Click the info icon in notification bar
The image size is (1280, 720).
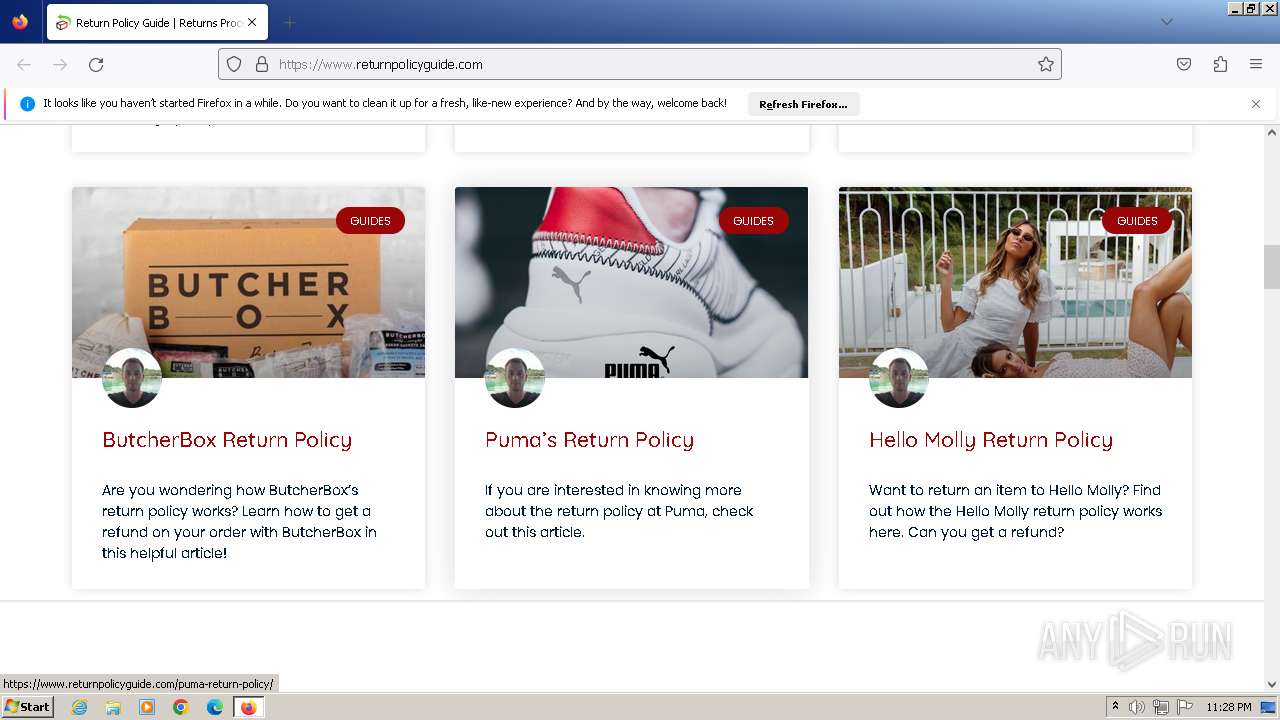[x=27, y=104]
